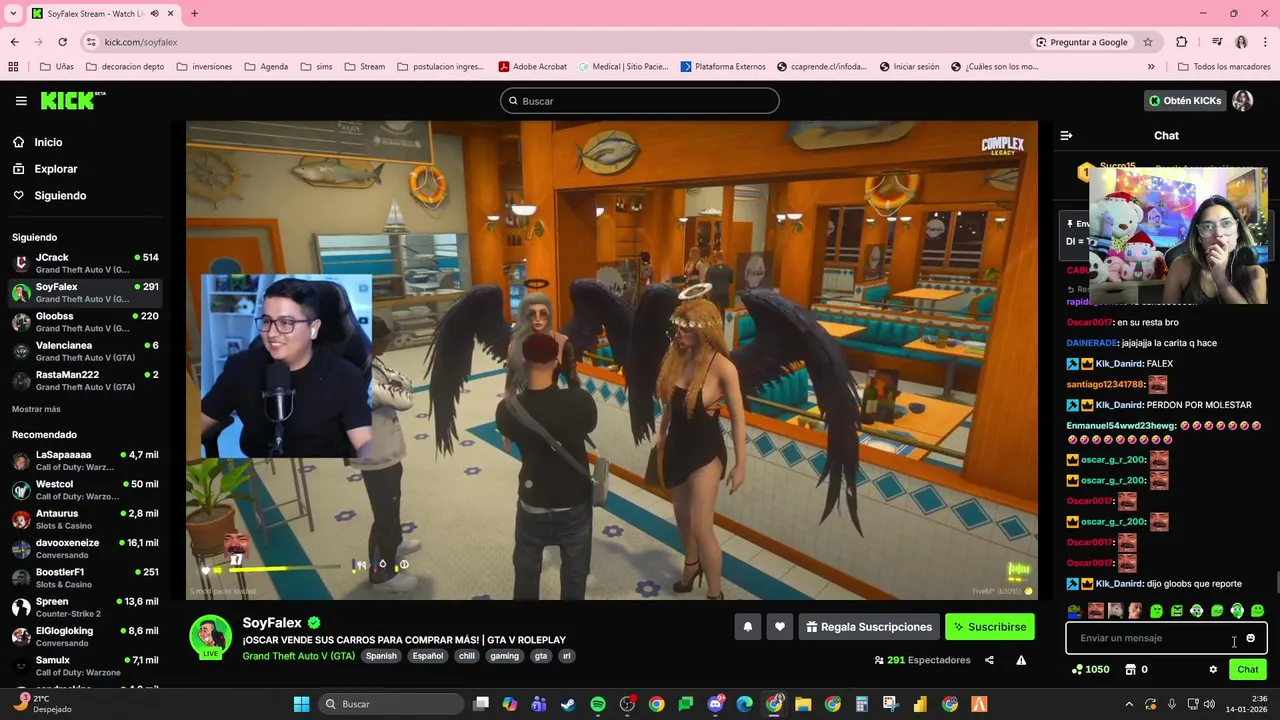The image size is (1280, 720).
Task: Open the chat shop storefront icon
Action: (1131, 670)
